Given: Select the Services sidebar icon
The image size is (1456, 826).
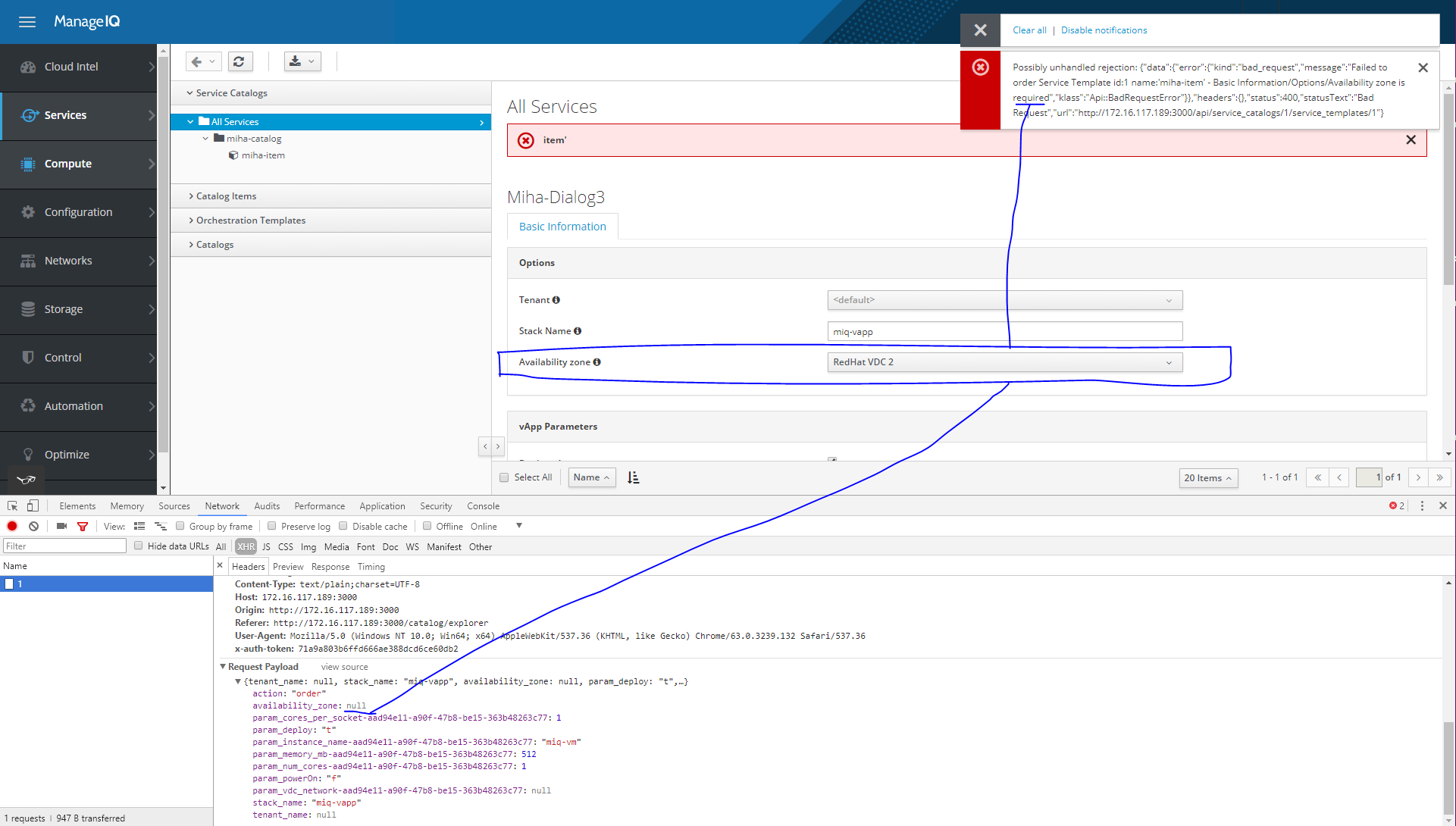Looking at the screenshot, I should pos(30,115).
